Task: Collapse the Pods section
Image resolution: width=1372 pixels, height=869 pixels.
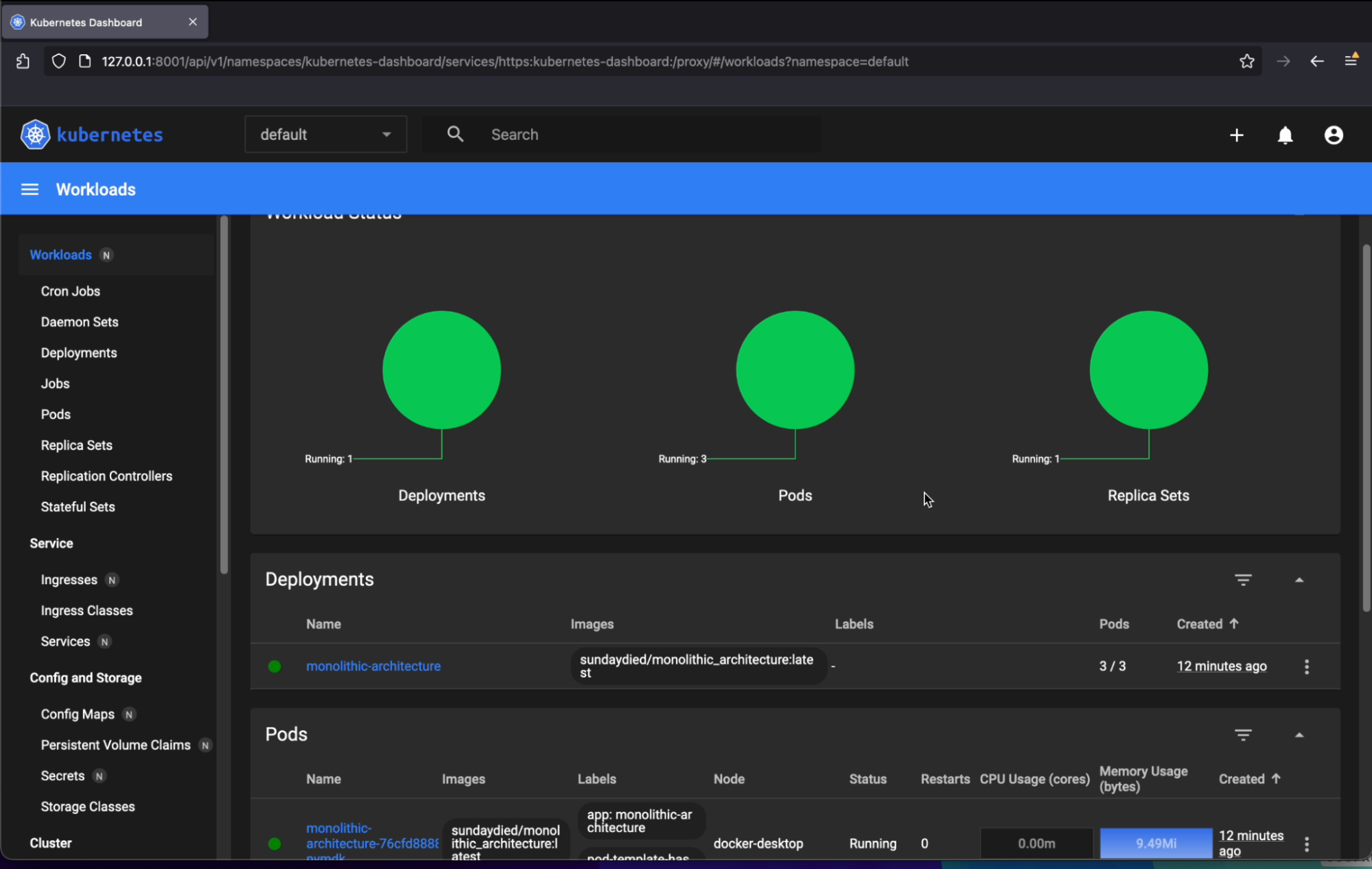Action: tap(1299, 735)
